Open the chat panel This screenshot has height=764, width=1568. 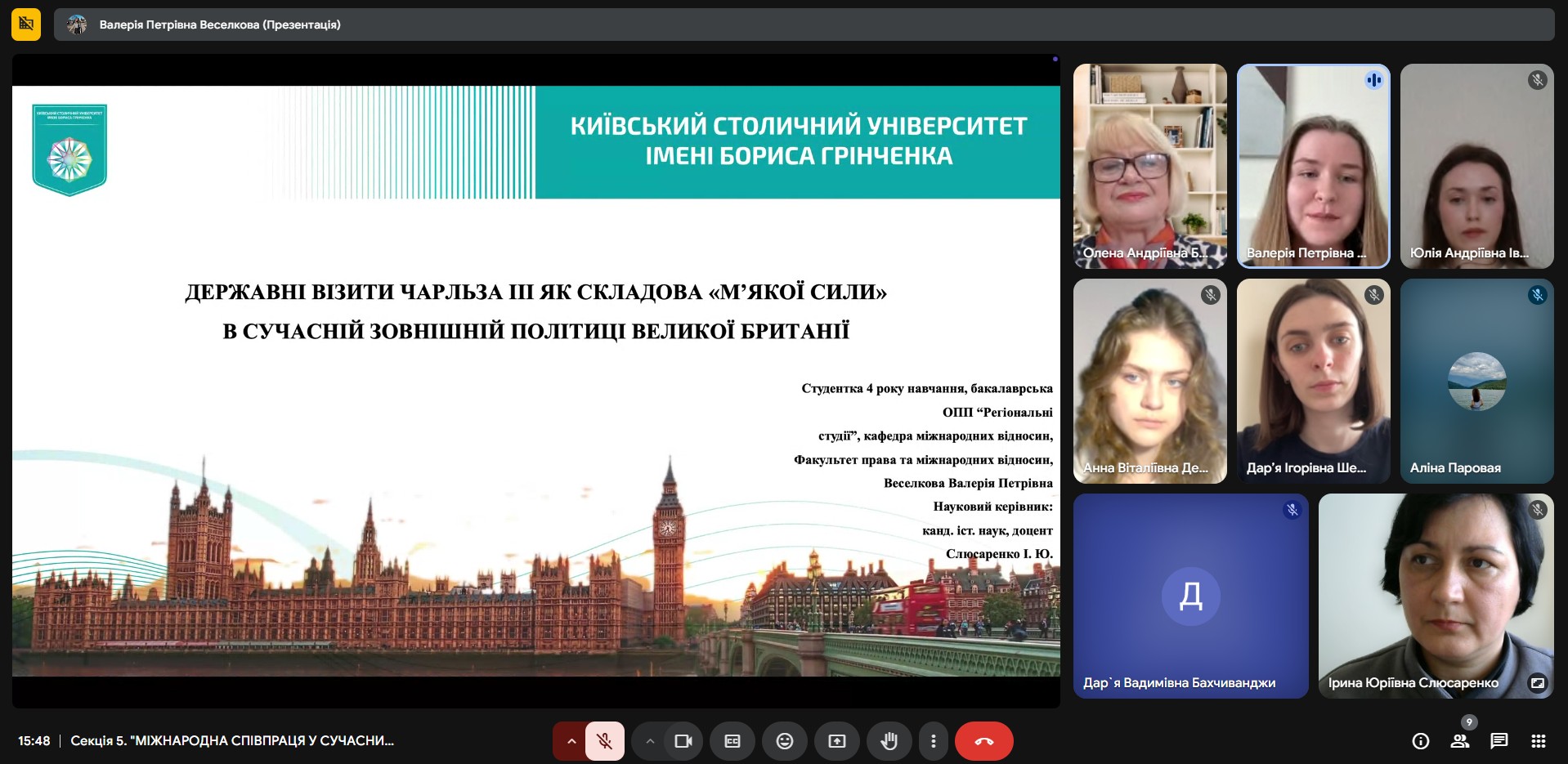[1499, 741]
